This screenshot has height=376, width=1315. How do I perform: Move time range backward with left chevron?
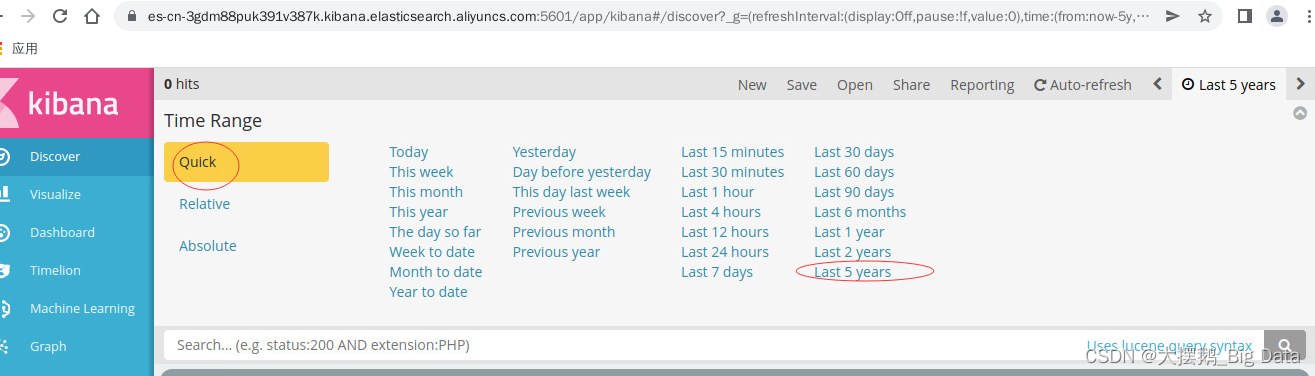click(1157, 84)
